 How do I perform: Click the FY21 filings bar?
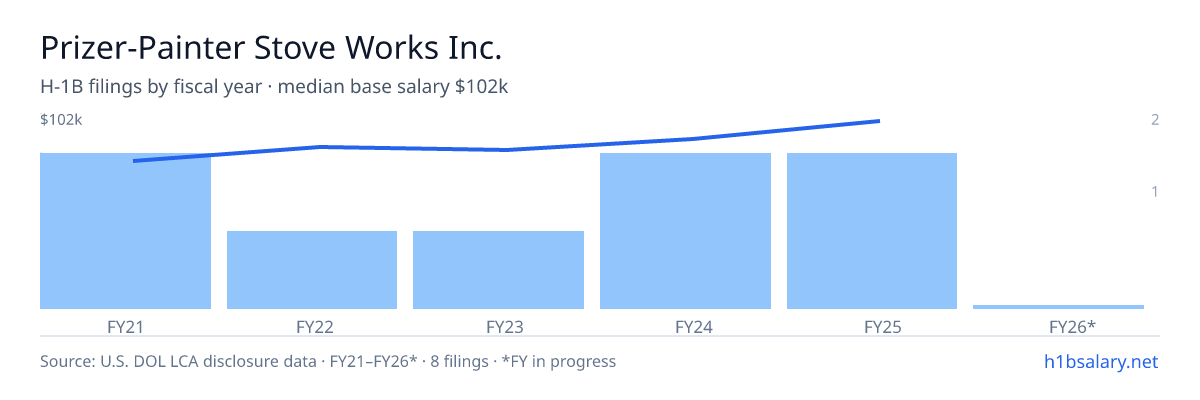coord(125,231)
